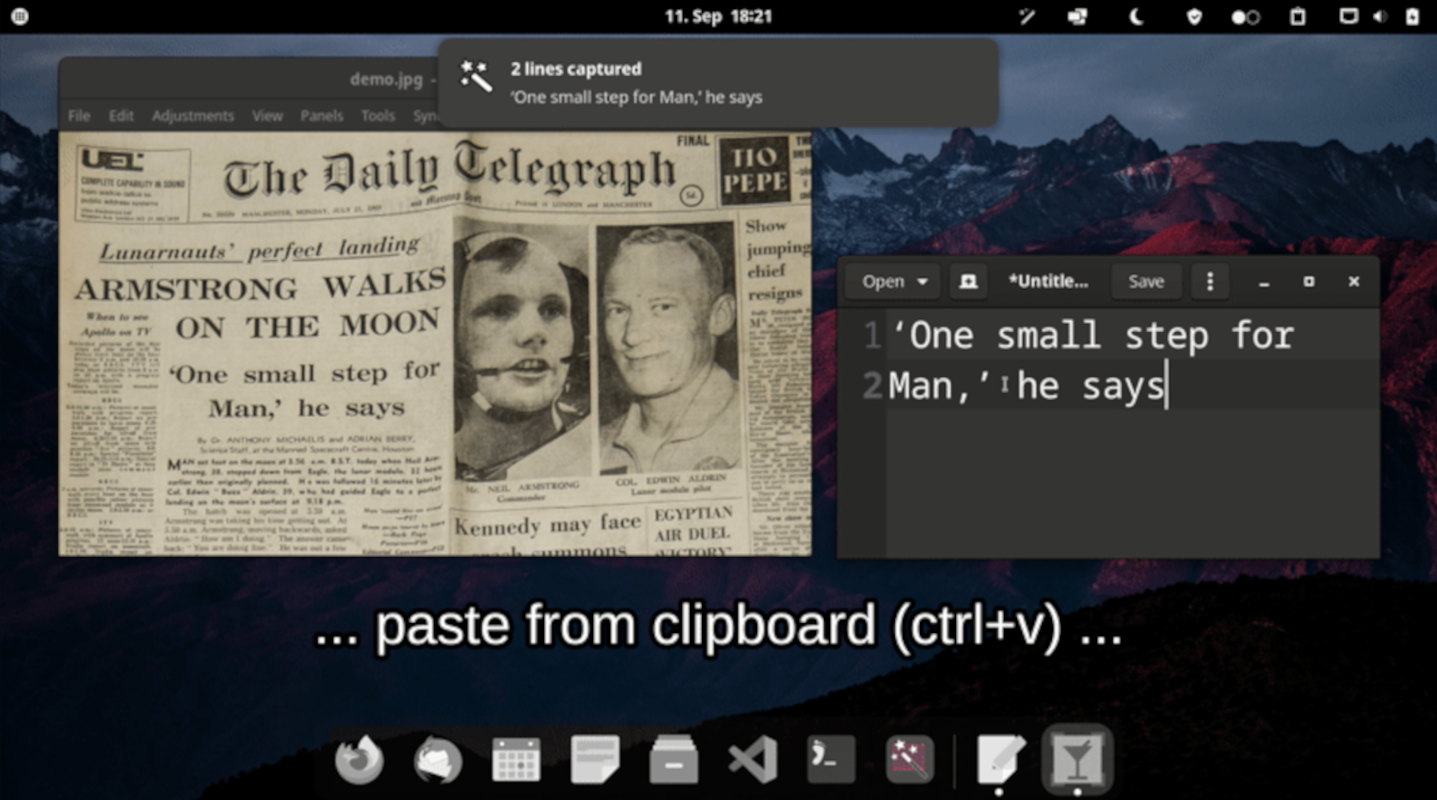Open the Panels menu in image viewer
Screen dimensions: 1437x800
pyautogui.click(x=322, y=116)
